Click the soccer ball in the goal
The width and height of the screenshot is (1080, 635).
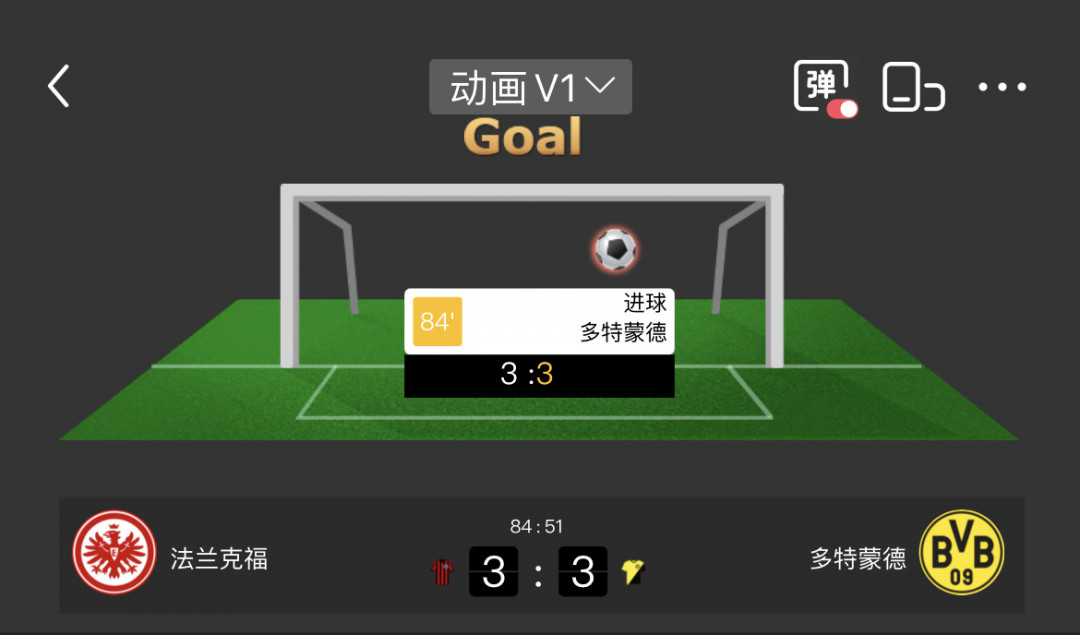click(x=615, y=249)
